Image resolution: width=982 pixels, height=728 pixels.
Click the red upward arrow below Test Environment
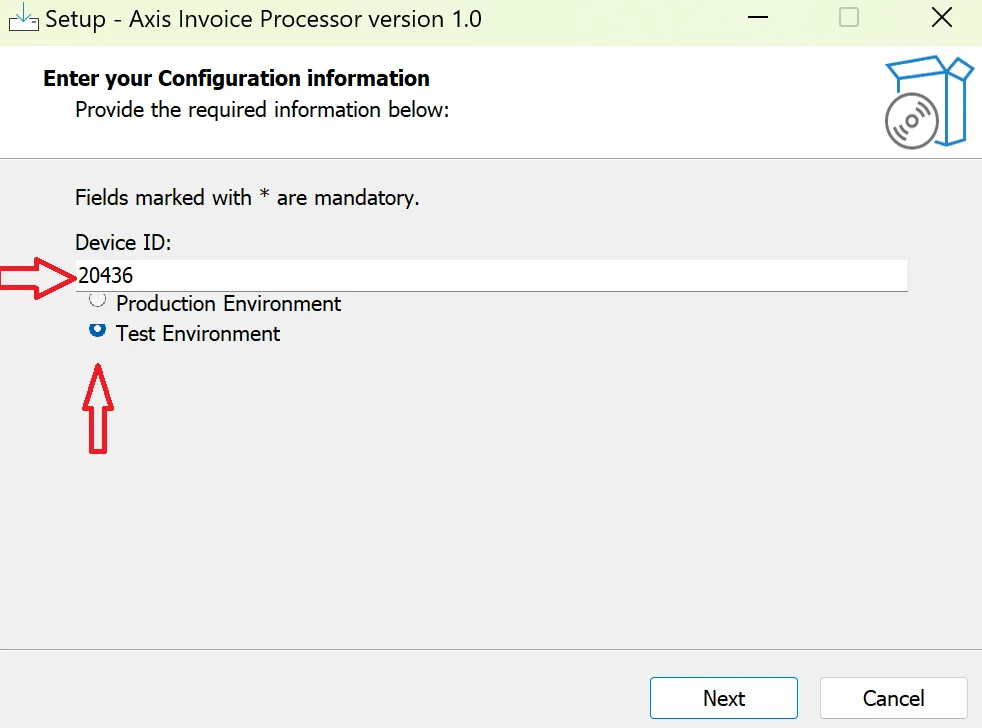point(97,408)
